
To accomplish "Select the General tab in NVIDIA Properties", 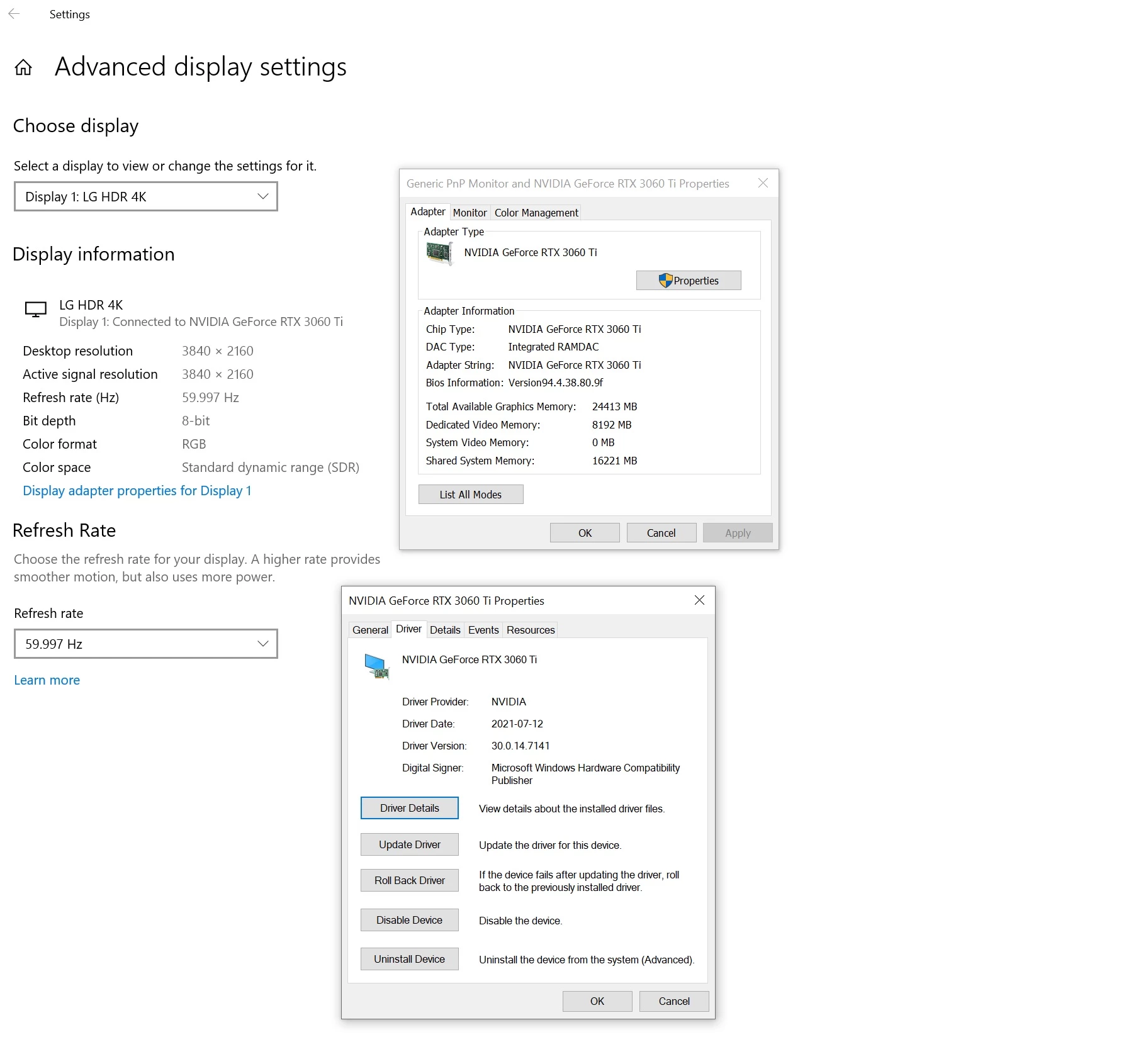I will click(370, 630).
